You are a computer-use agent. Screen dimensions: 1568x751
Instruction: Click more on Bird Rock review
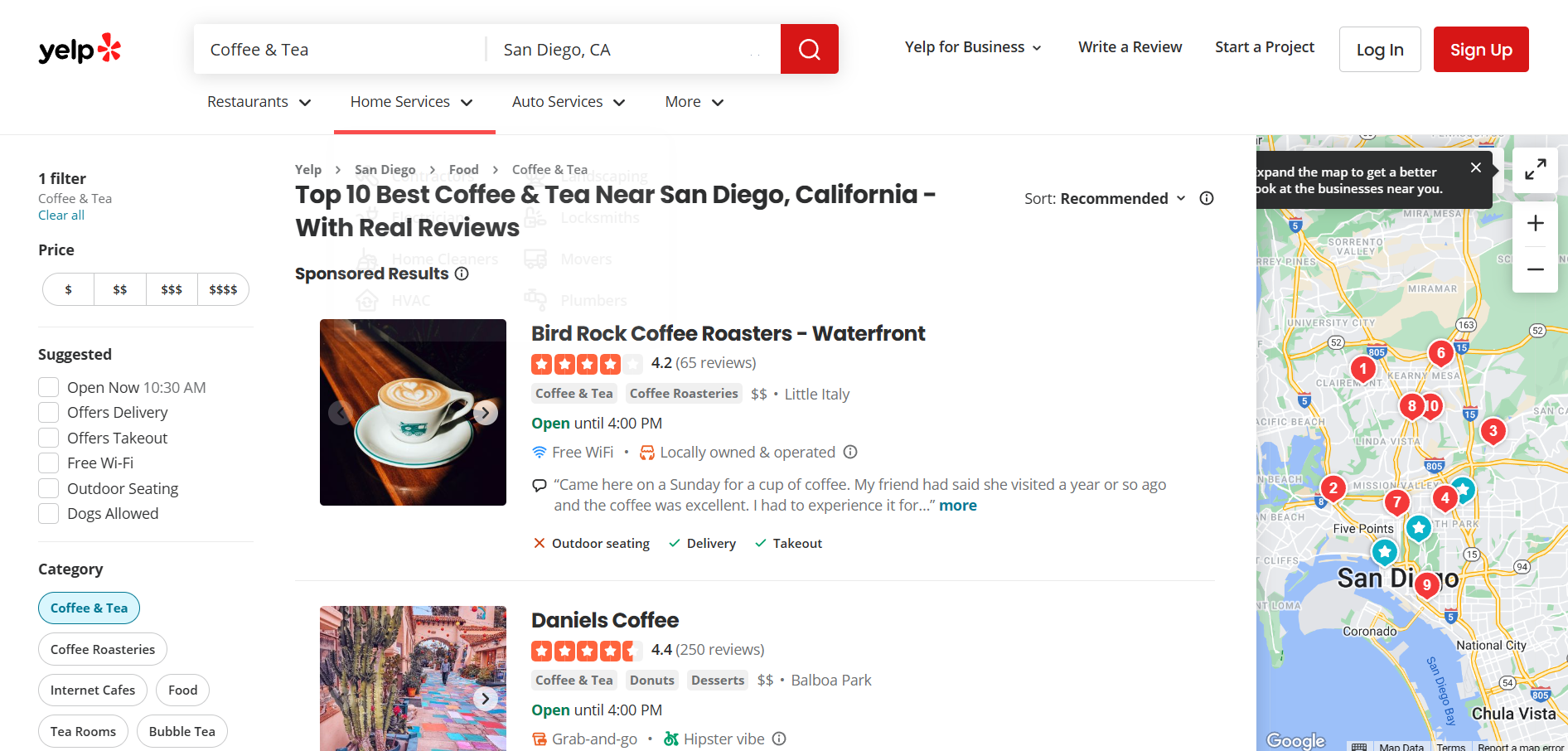(958, 506)
